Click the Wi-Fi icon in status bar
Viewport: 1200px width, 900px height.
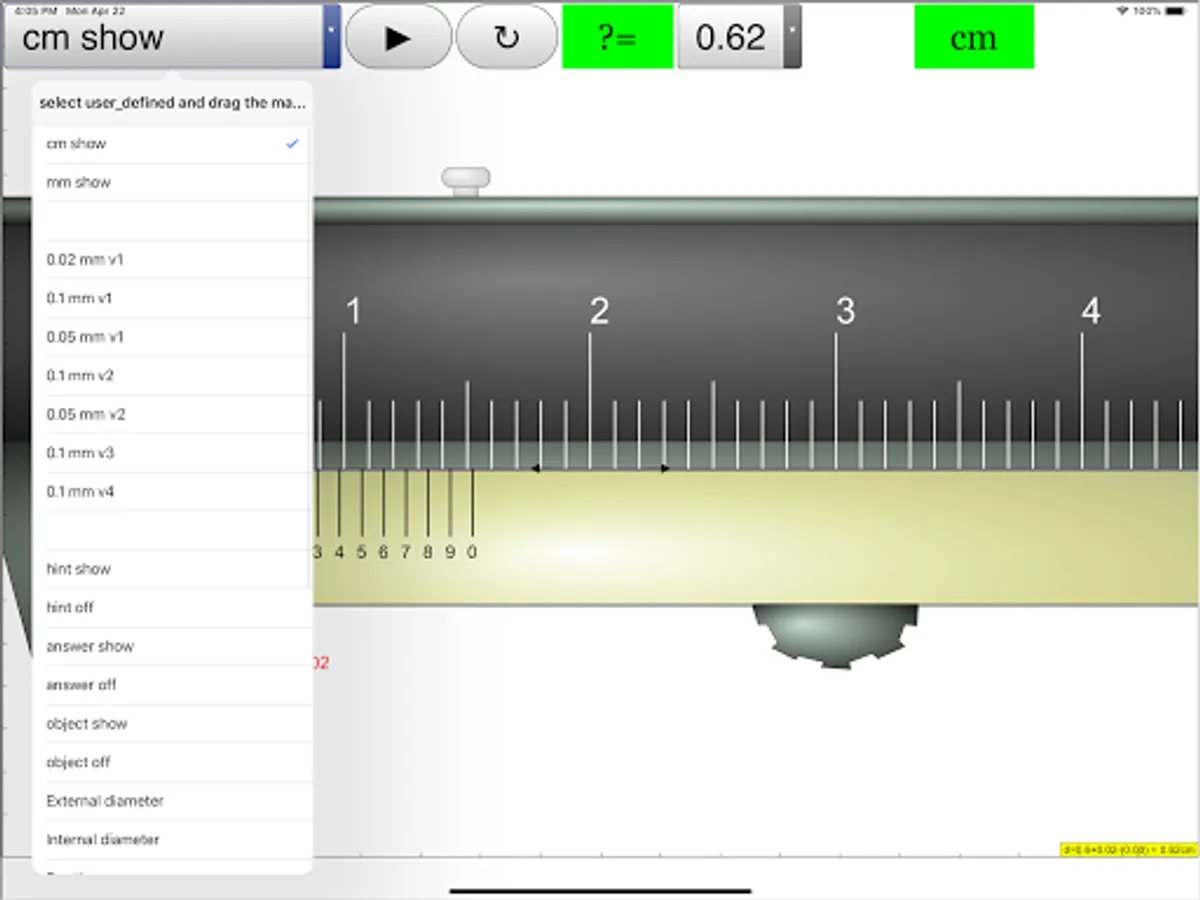point(1123,10)
